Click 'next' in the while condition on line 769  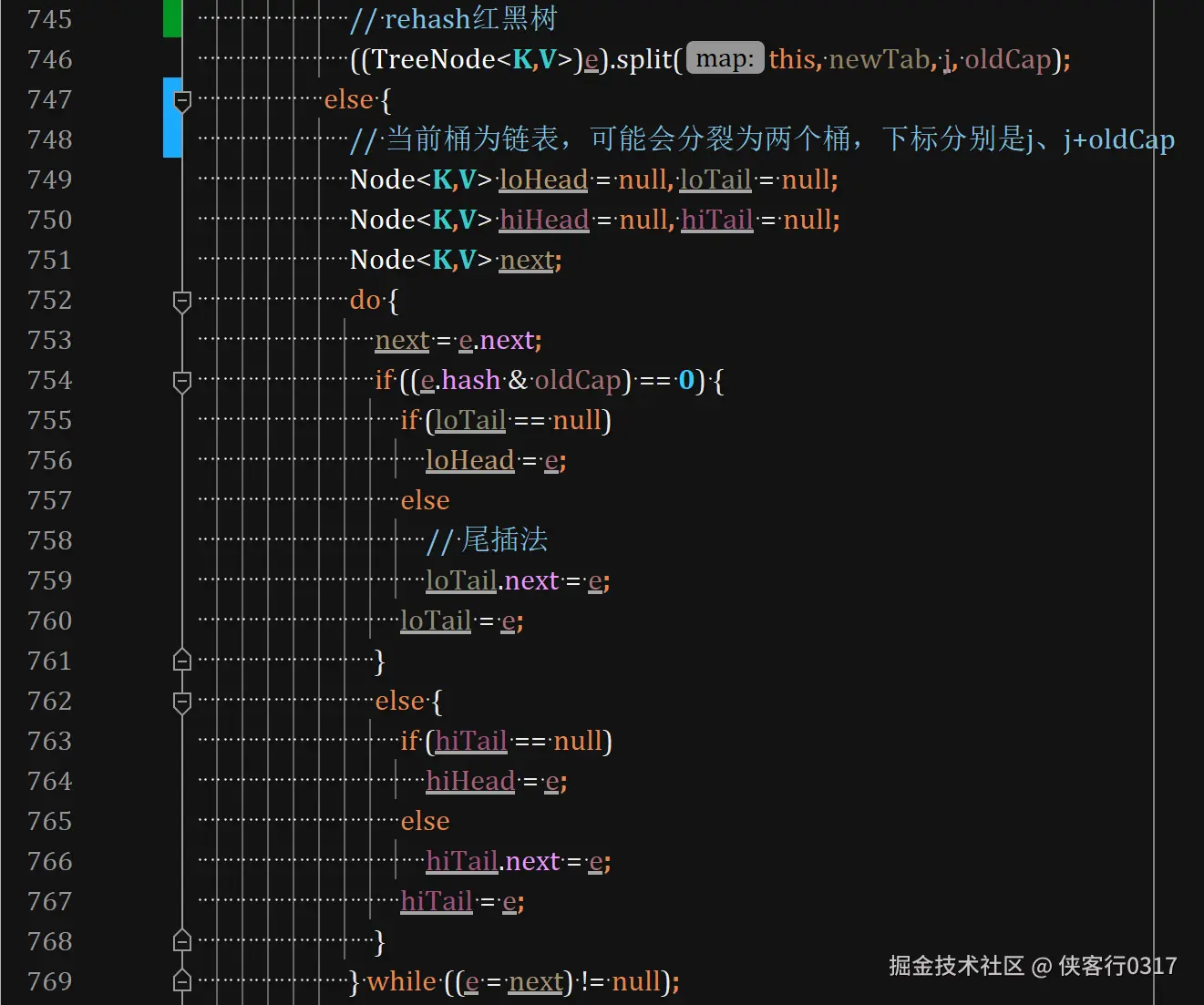536,981
